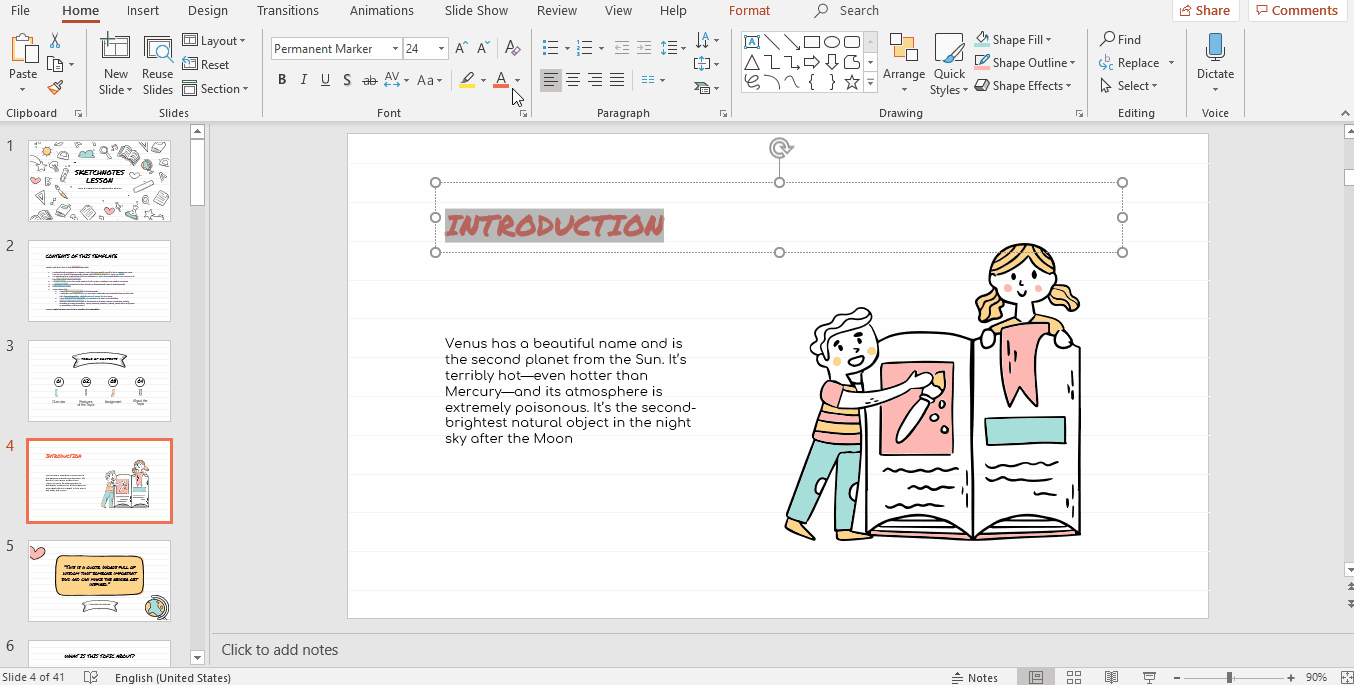Screen dimensions: 1354x685
Task: Click the Share button
Action: pyautogui.click(x=1205, y=10)
